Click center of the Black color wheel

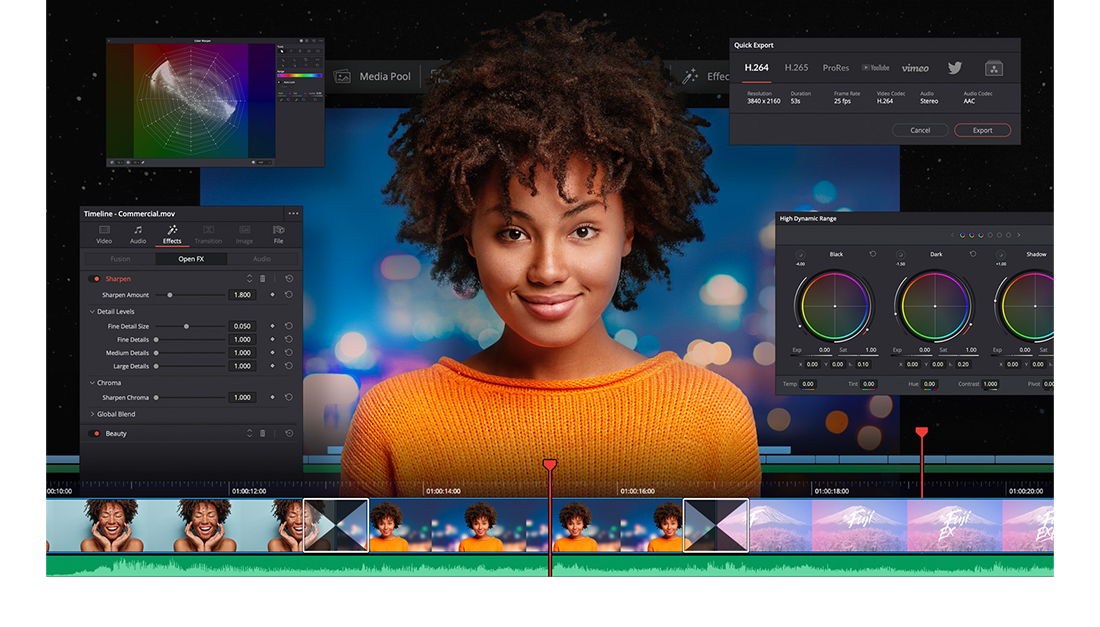[834, 306]
